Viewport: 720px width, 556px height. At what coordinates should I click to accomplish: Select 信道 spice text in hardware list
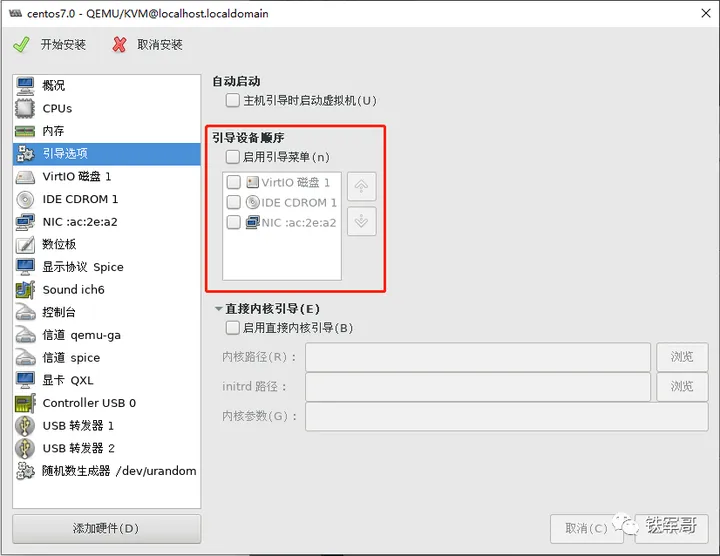(x=71, y=358)
